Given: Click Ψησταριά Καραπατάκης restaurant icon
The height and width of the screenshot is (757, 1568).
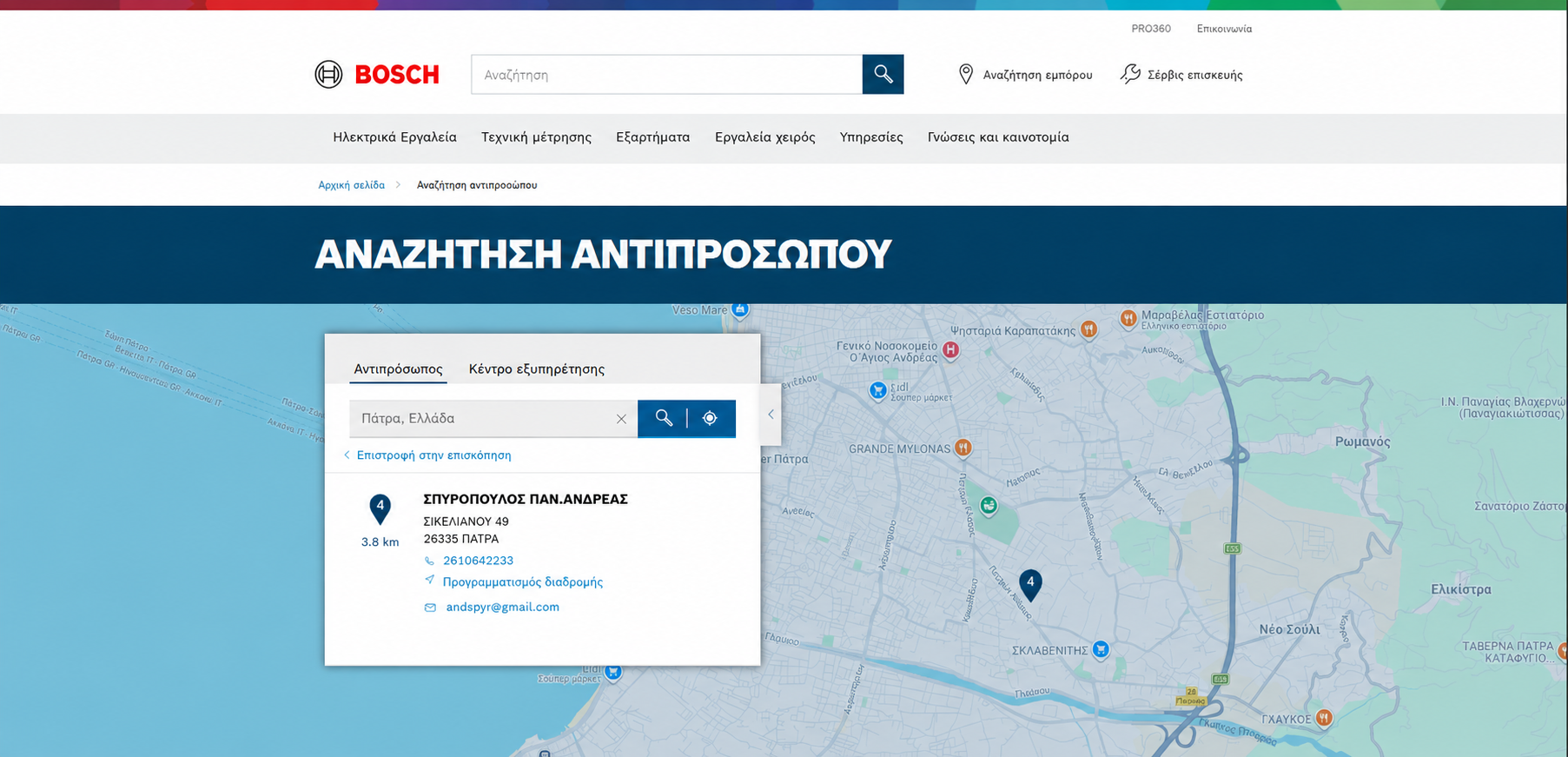Looking at the screenshot, I should pyautogui.click(x=1088, y=329).
